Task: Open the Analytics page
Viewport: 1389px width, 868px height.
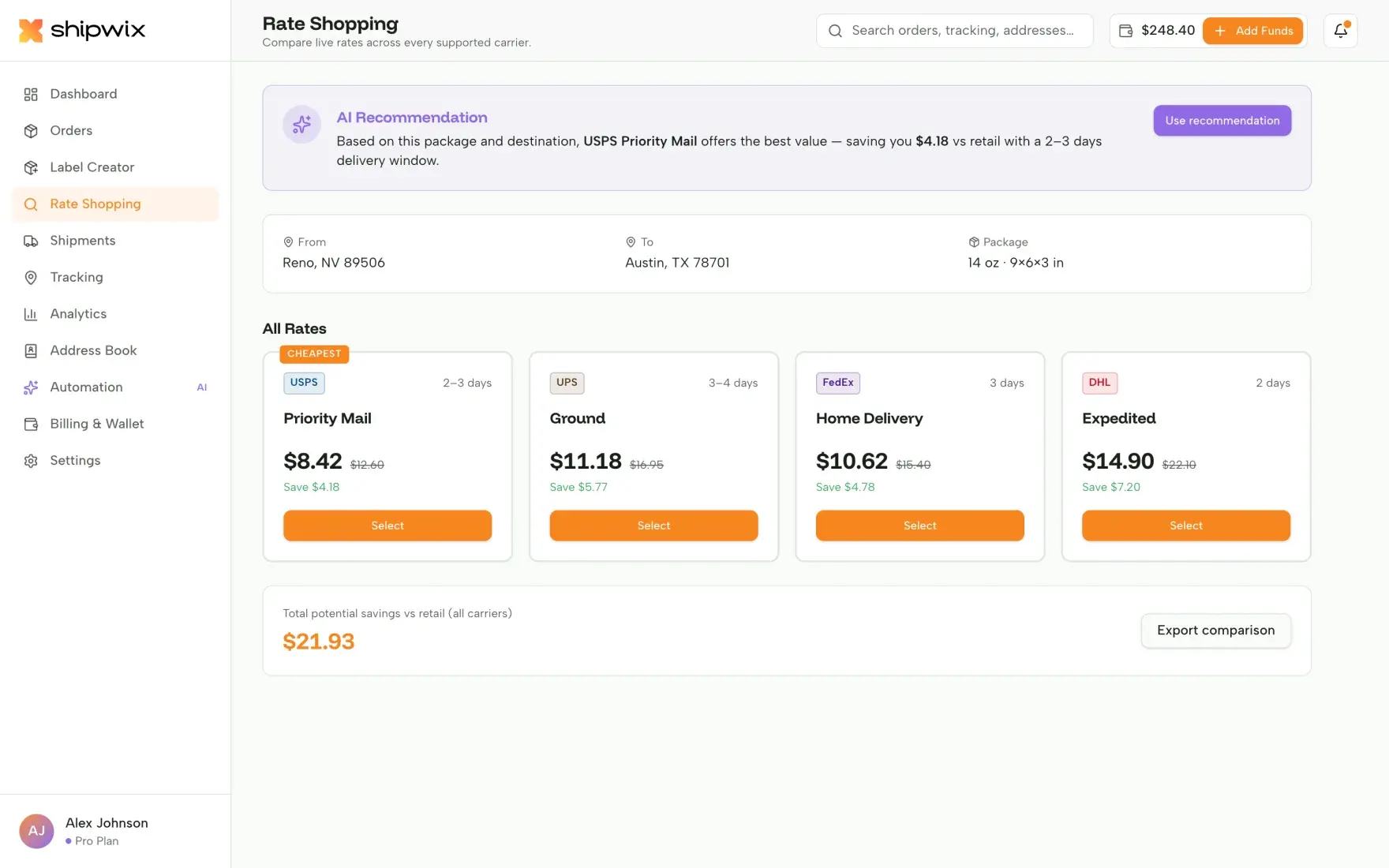Action: click(115, 314)
